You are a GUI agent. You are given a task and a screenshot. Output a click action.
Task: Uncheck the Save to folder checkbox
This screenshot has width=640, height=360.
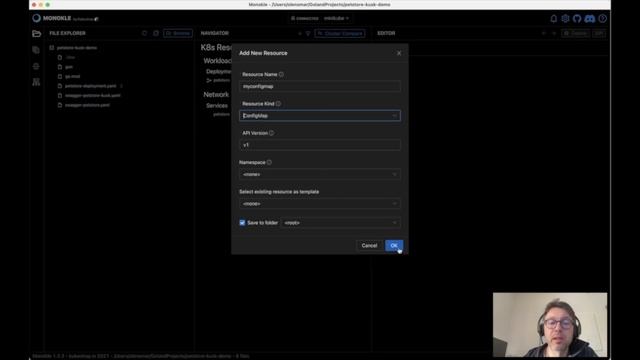(242, 223)
